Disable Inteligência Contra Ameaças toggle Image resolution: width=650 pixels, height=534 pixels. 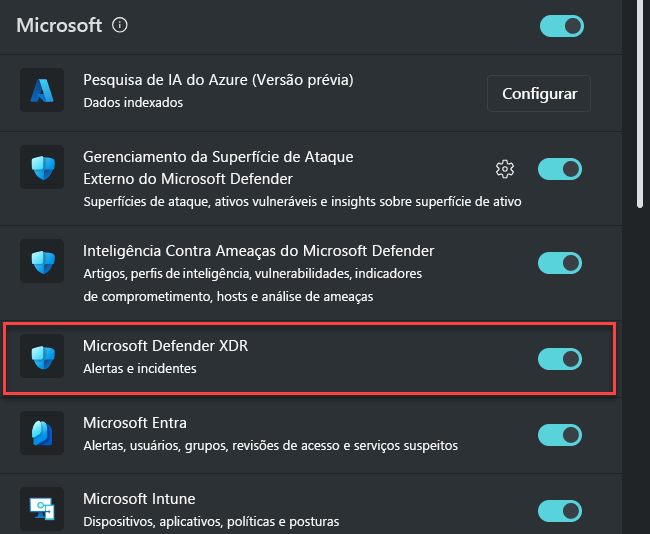coord(560,263)
